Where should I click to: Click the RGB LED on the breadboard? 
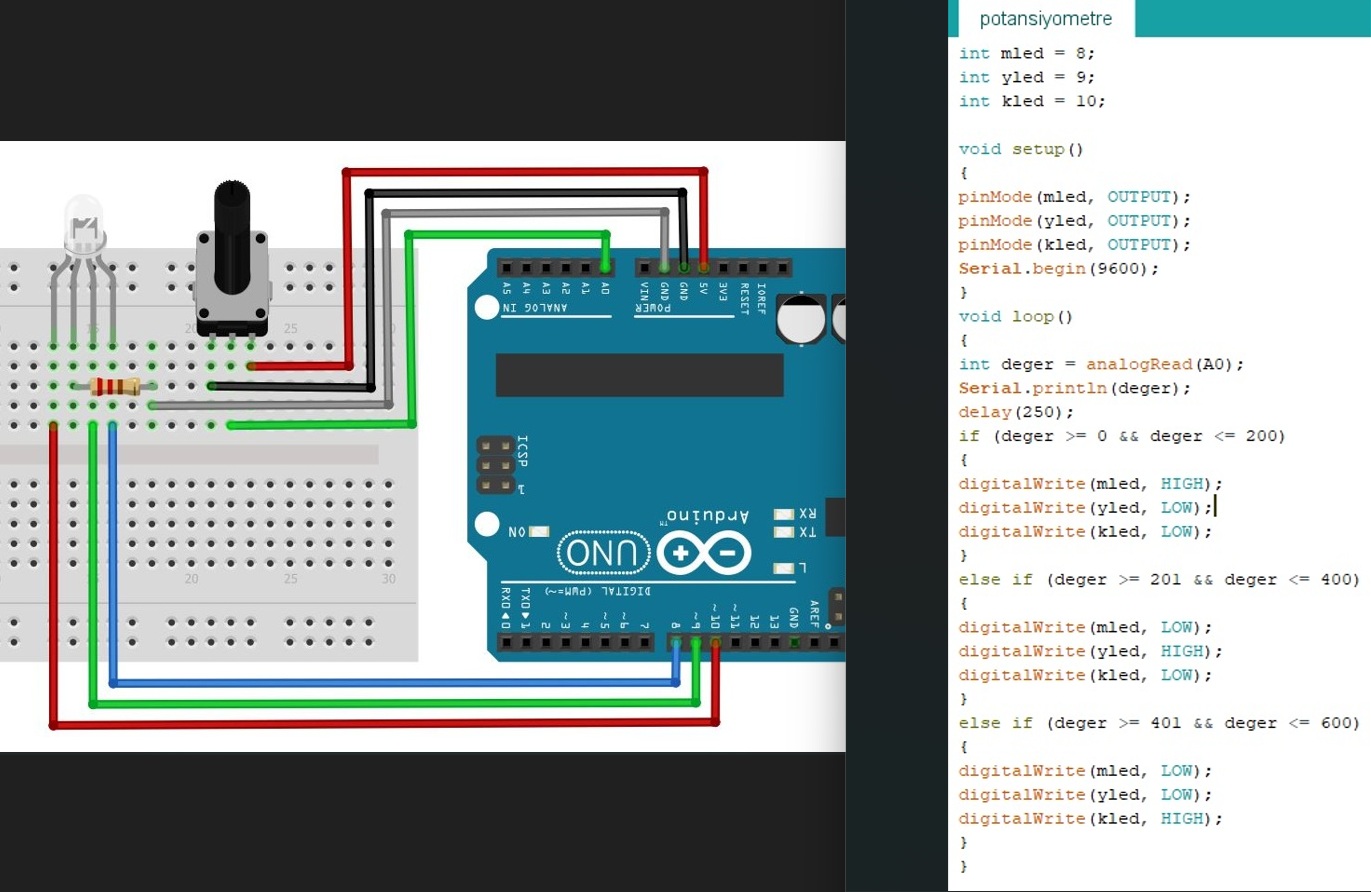84,225
